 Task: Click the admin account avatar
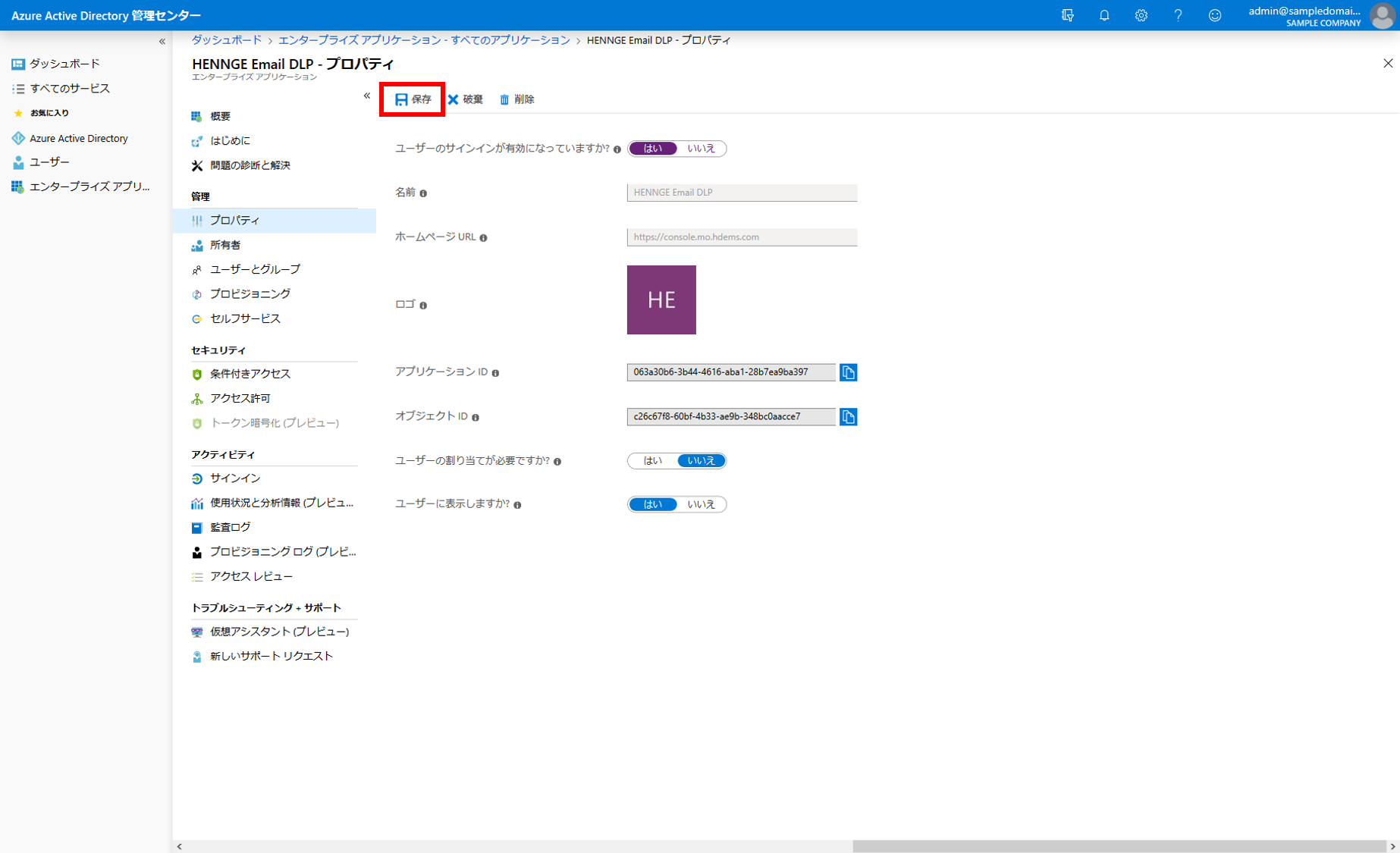pyautogui.click(x=1382, y=16)
